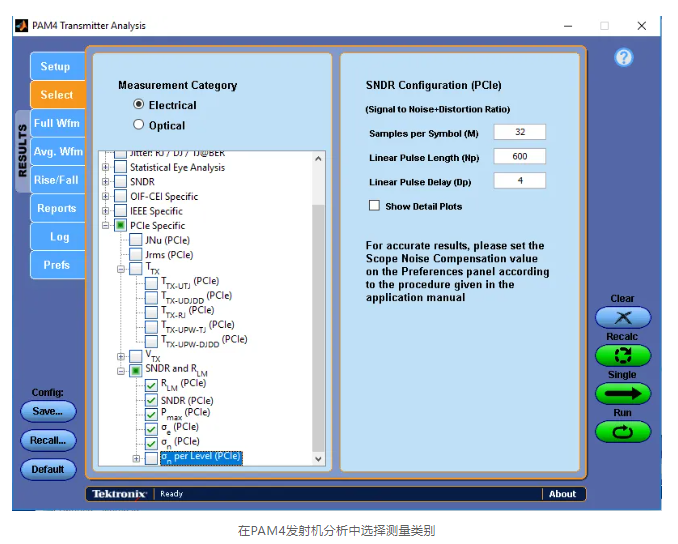678x544 pixels.
Task: Click the Samples per Symbol input field
Action: pos(518,133)
